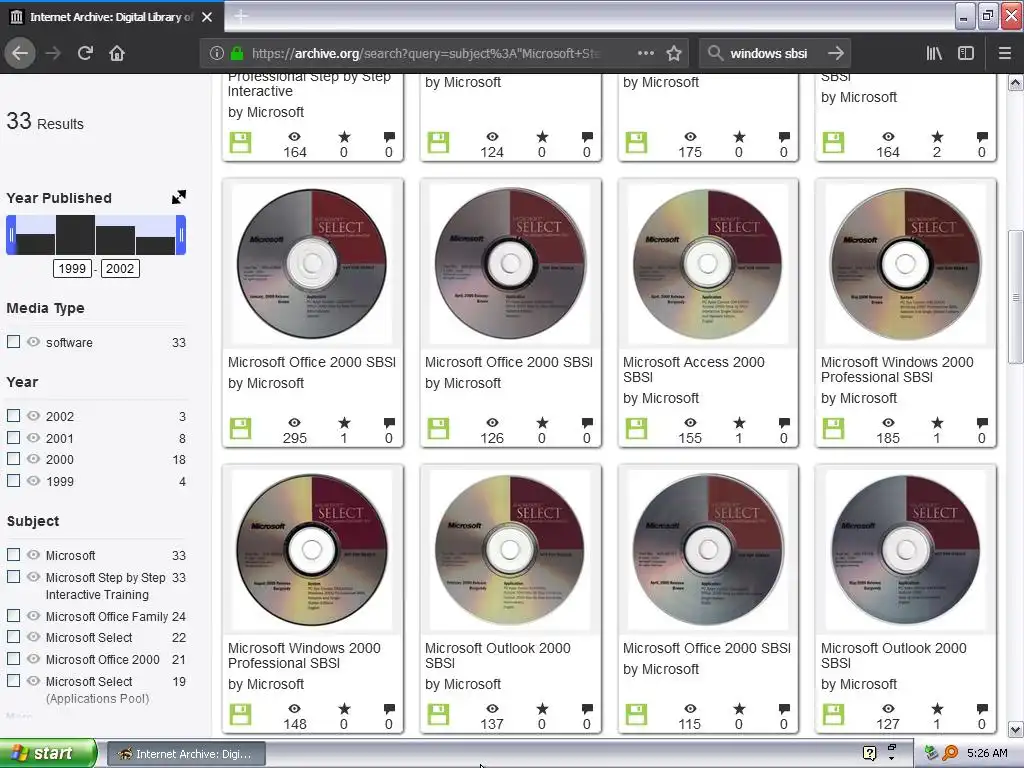This screenshot has height=768, width=1024.
Task: Click the page scrollbar up arrow
Action: 1015,82
